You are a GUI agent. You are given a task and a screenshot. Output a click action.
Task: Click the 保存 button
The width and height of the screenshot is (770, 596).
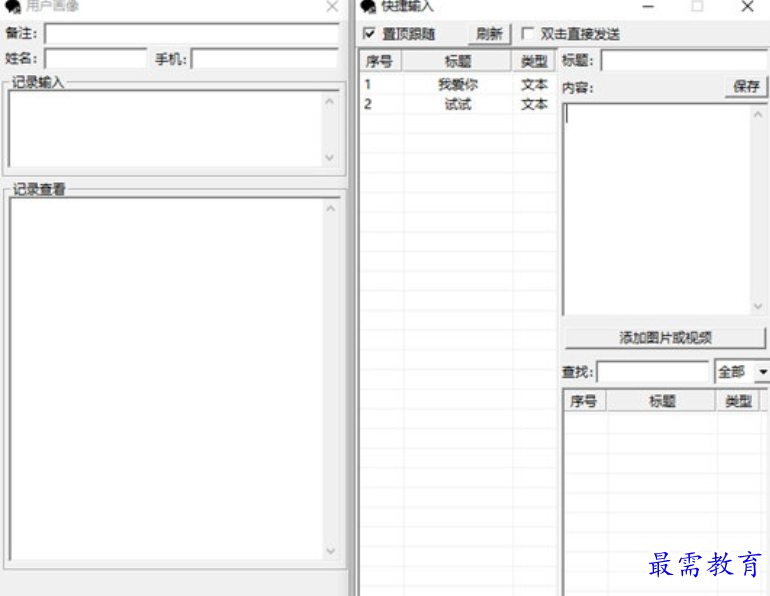click(746, 87)
